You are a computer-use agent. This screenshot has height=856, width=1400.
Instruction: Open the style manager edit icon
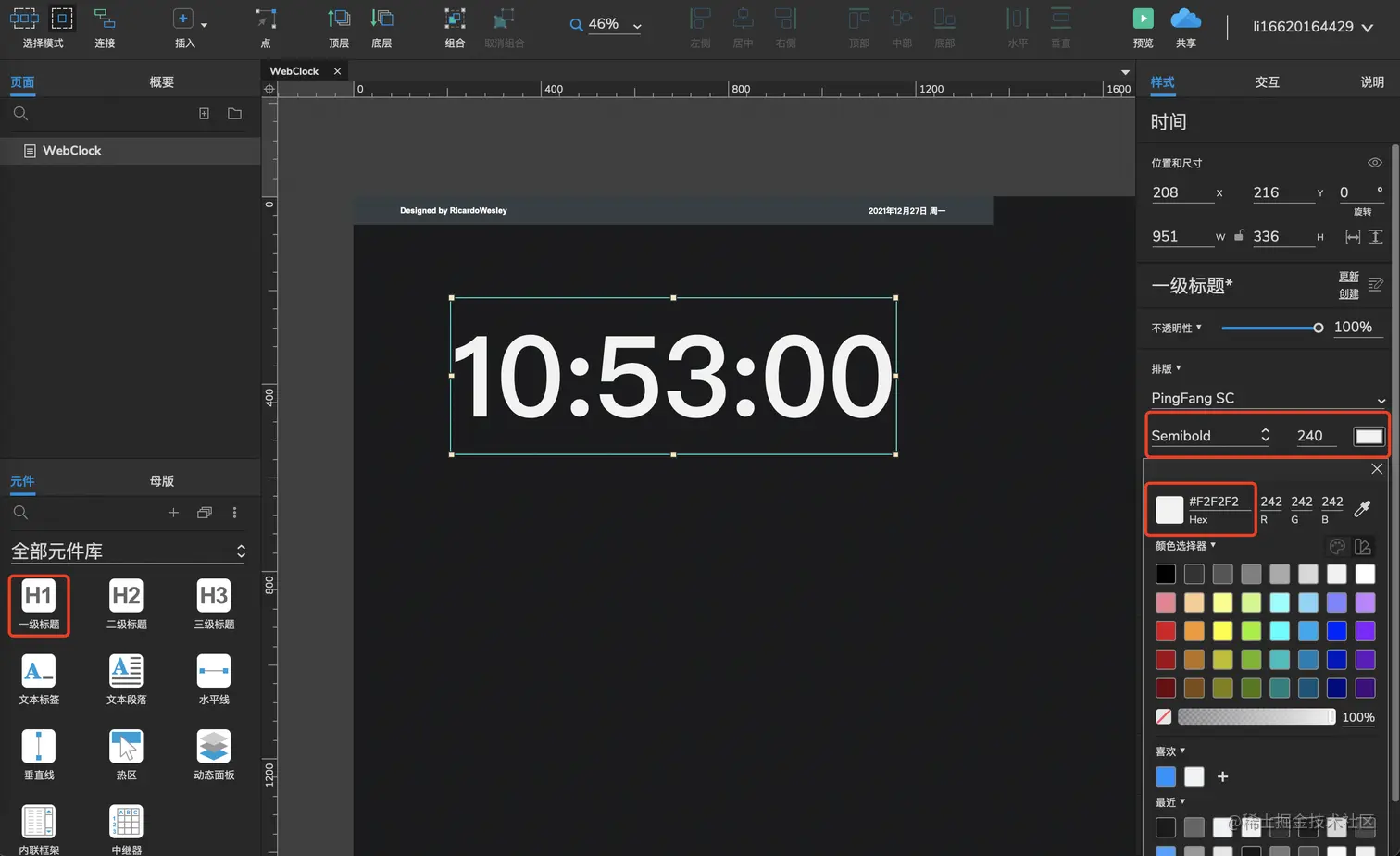(1376, 284)
